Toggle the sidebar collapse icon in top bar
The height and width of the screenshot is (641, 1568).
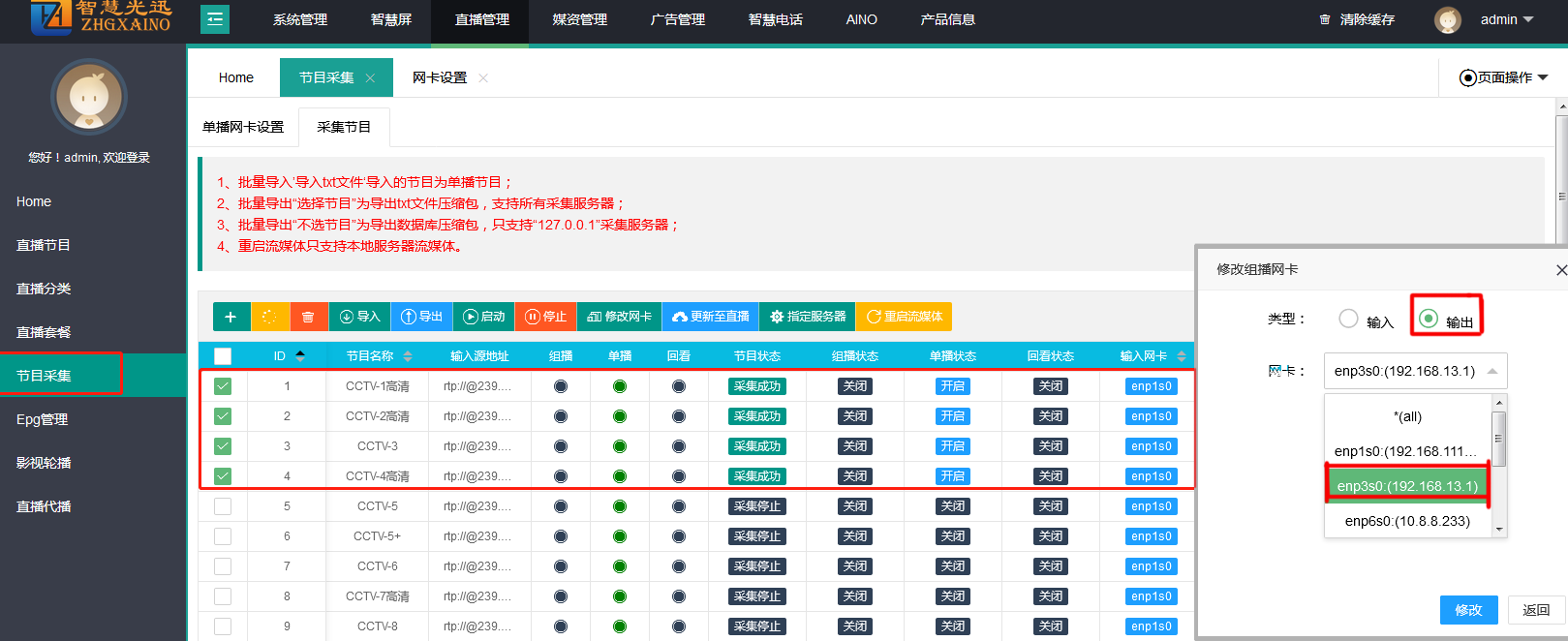(x=215, y=19)
